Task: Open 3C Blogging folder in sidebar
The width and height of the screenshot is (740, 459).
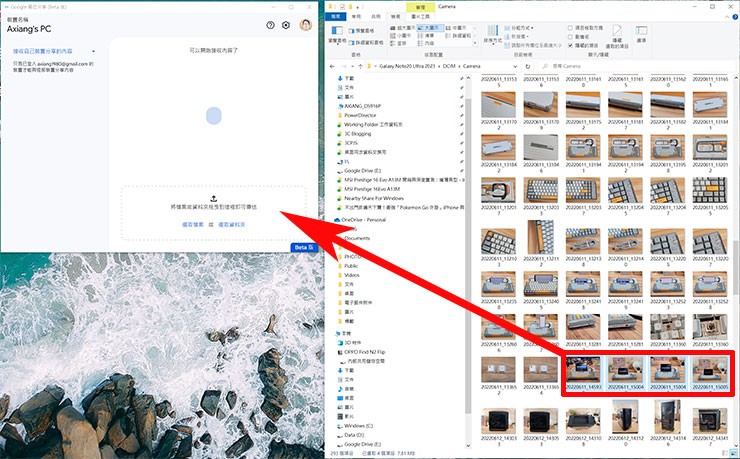Action: (x=357, y=134)
